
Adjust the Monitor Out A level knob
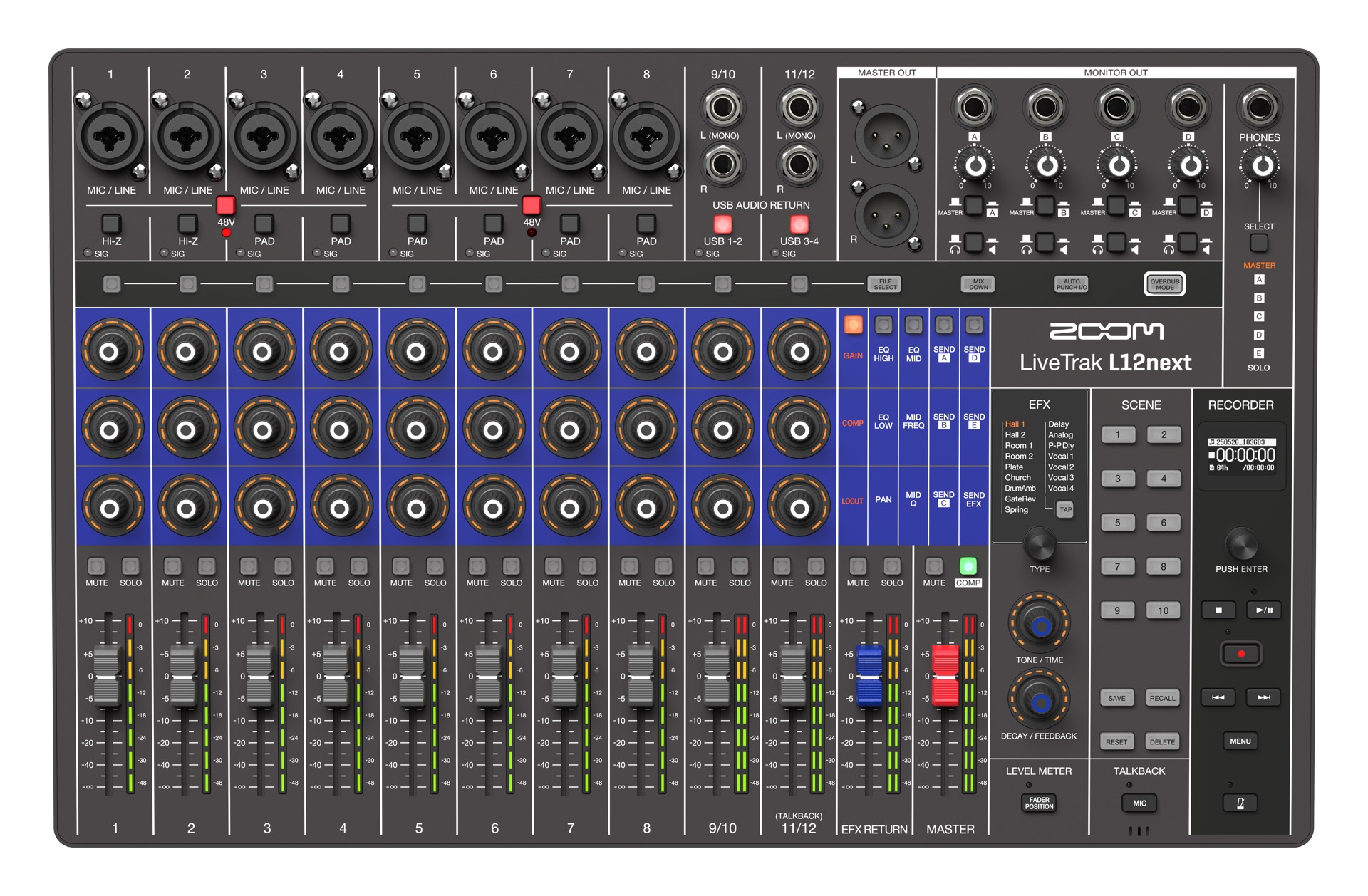pos(976,165)
